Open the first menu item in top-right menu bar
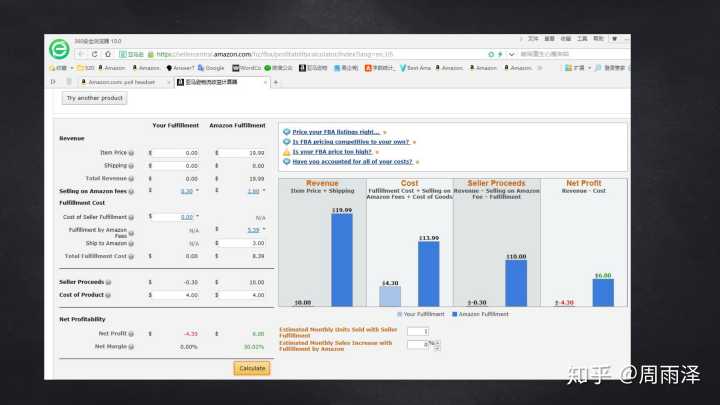720x405 pixels. (x=533, y=39)
